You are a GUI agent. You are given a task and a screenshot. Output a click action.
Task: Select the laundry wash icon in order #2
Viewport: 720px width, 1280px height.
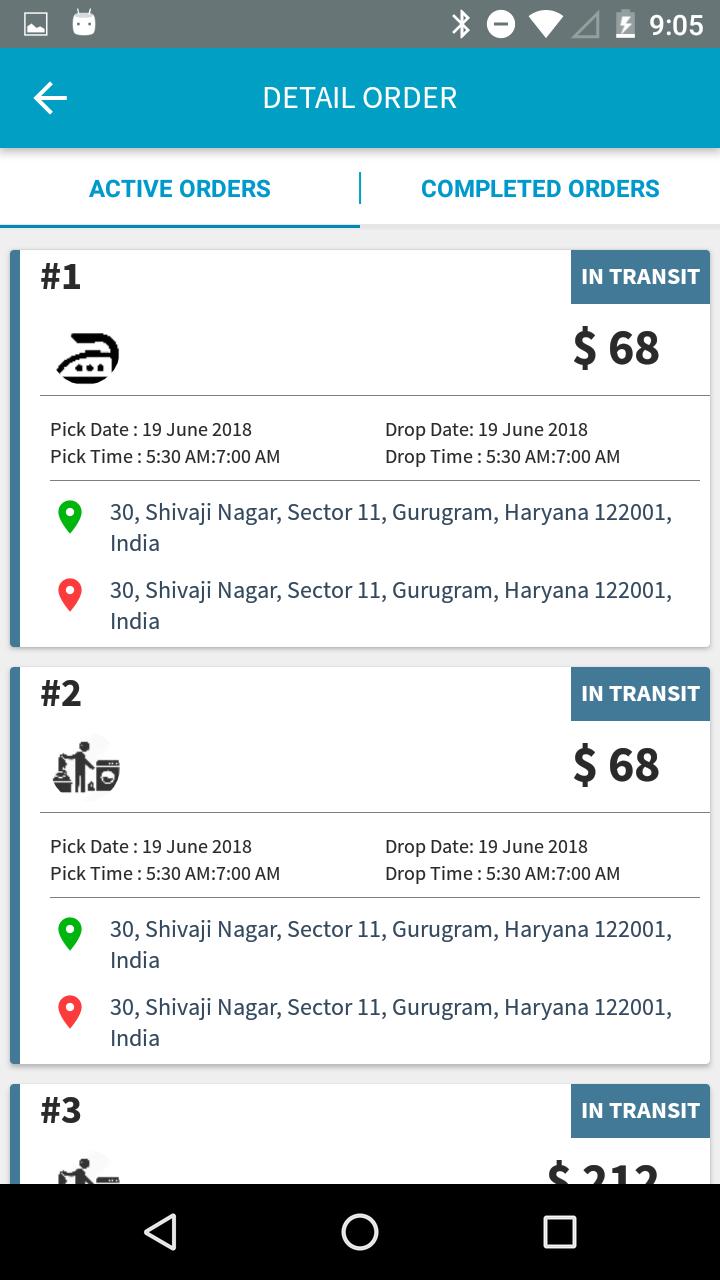click(x=87, y=766)
